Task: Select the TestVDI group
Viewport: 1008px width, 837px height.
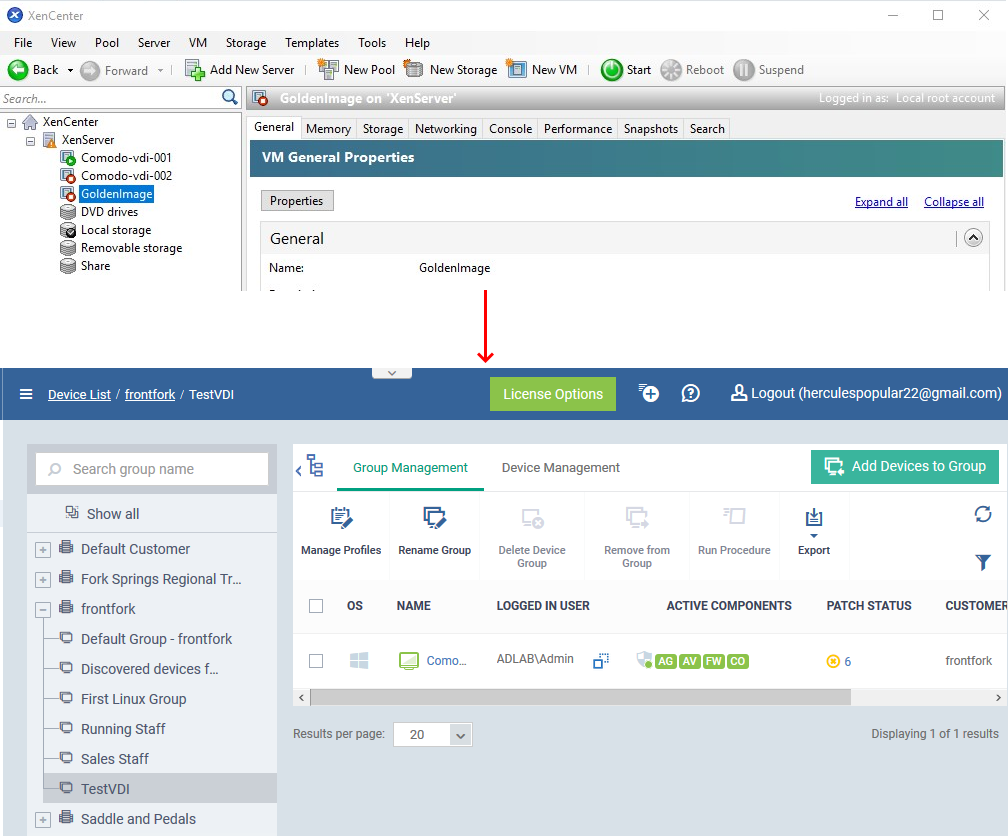Action: tap(160, 788)
